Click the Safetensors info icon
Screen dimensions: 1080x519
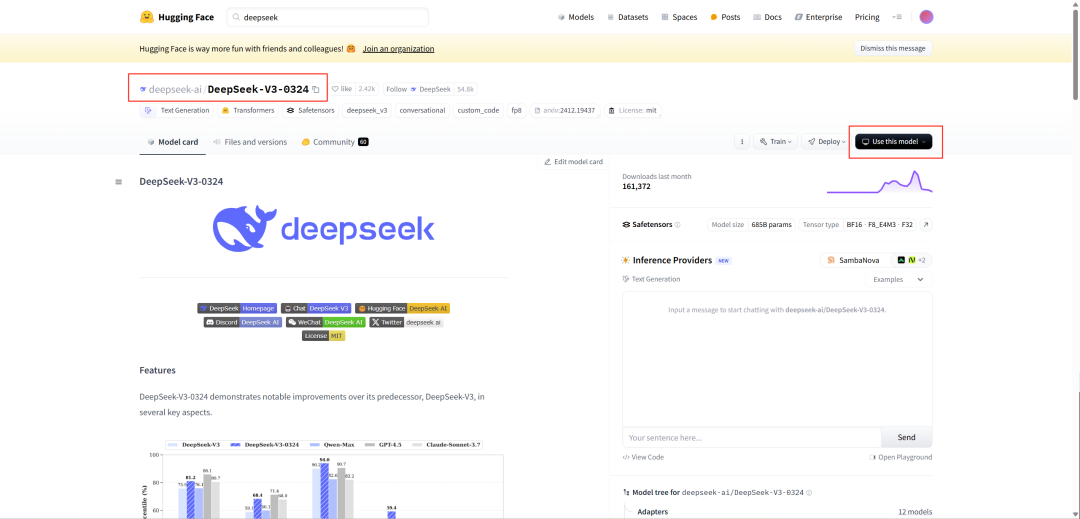(x=678, y=225)
